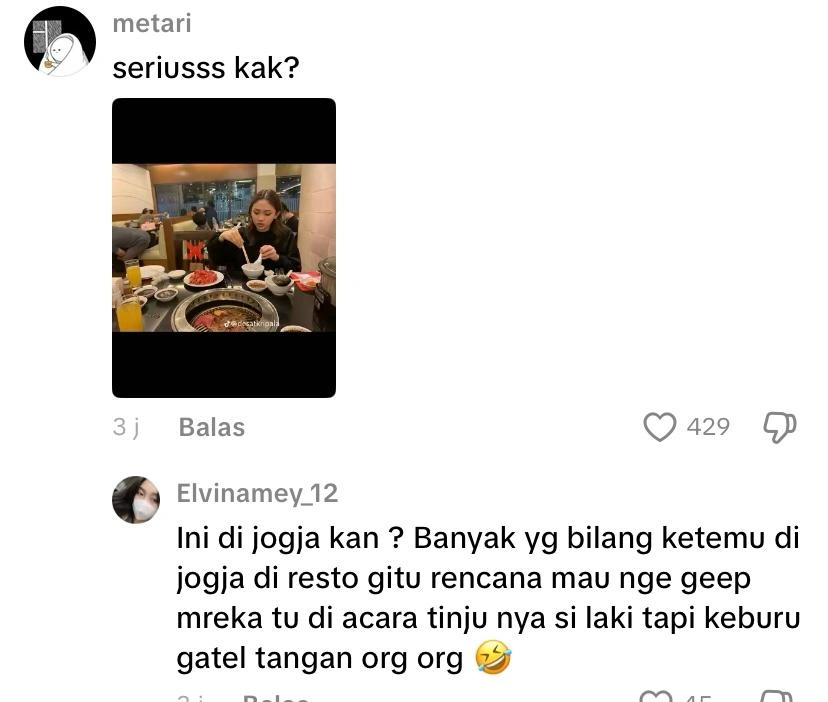Tap the TikTok watermark inside the photo
The image size is (828, 702).
252,323
